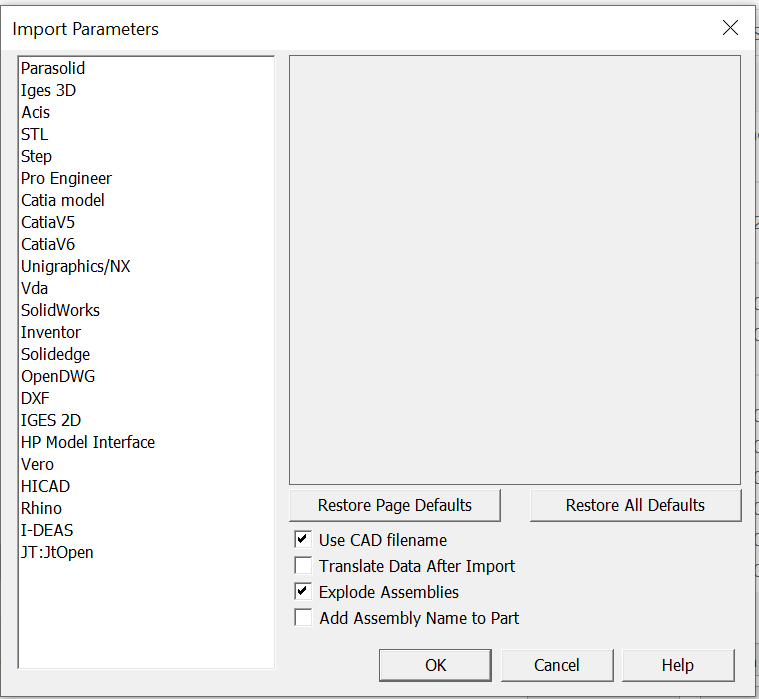Disable the Explode Assemblies checkbox
This screenshot has width=759, height=699.
[303, 592]
